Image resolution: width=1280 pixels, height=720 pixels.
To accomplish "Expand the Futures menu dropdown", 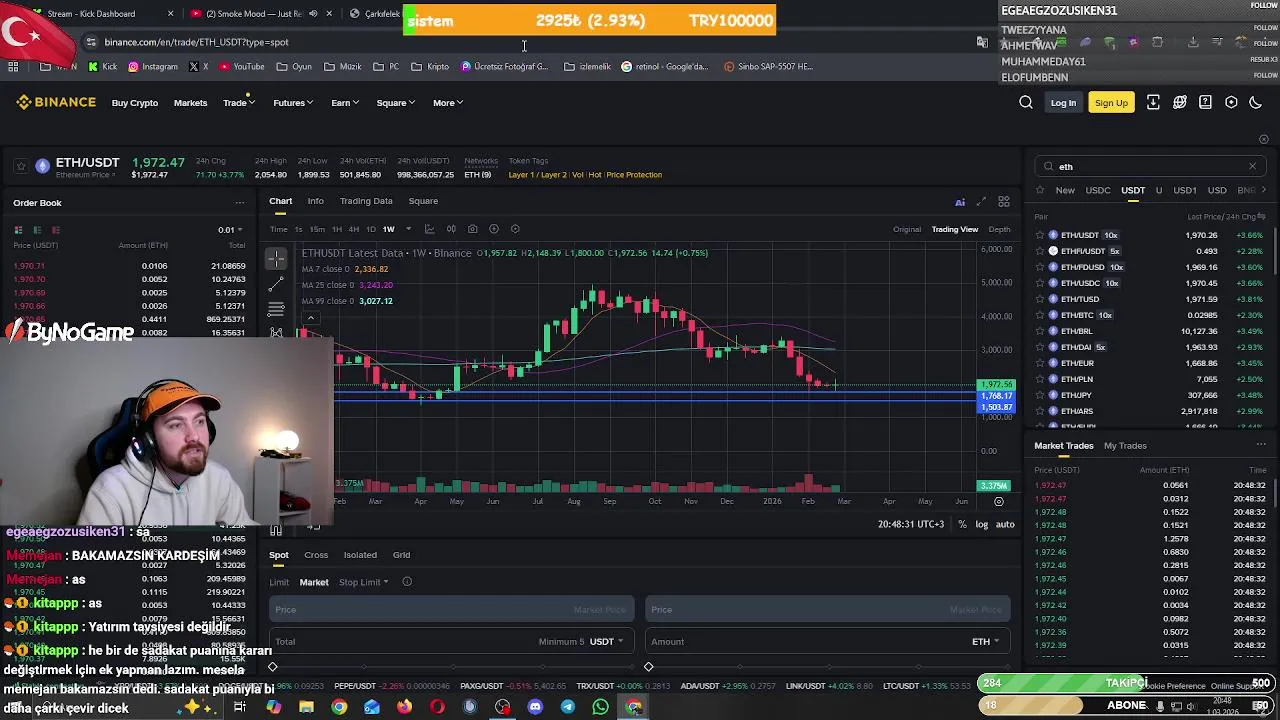I will coord(293,103).
